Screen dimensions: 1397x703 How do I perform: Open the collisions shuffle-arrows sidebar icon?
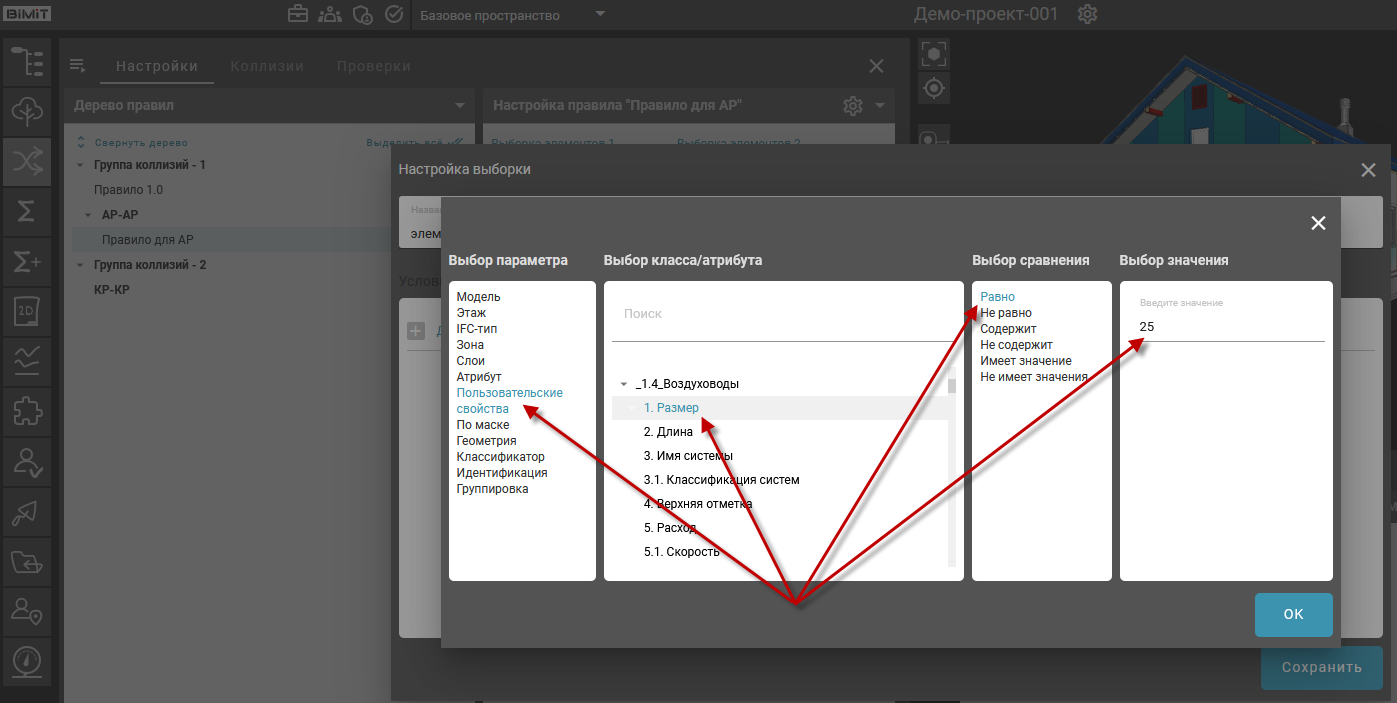pos(27,160)
